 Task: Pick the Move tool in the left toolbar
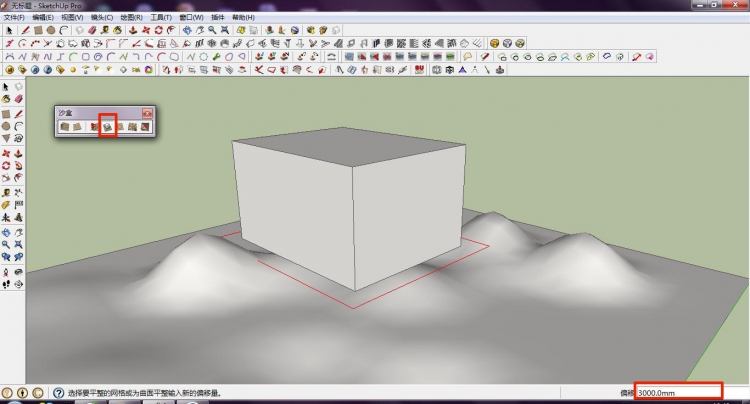pos(6,153)
